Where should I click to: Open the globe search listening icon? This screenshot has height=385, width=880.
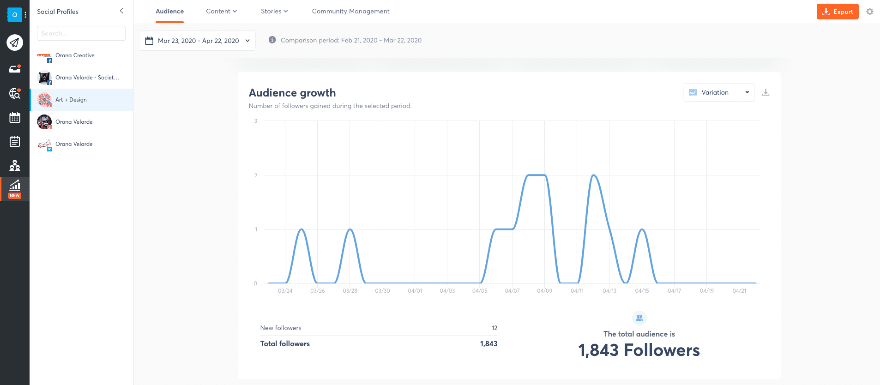pyautogui.click(x=15, y=94)
